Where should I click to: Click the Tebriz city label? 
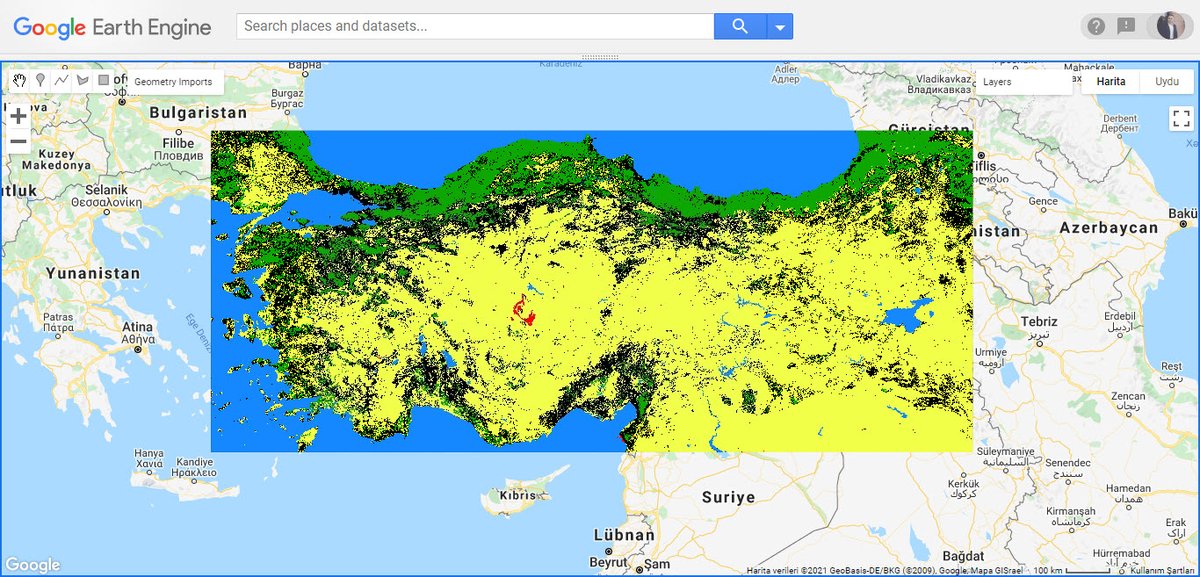[x=1037, y=321]
